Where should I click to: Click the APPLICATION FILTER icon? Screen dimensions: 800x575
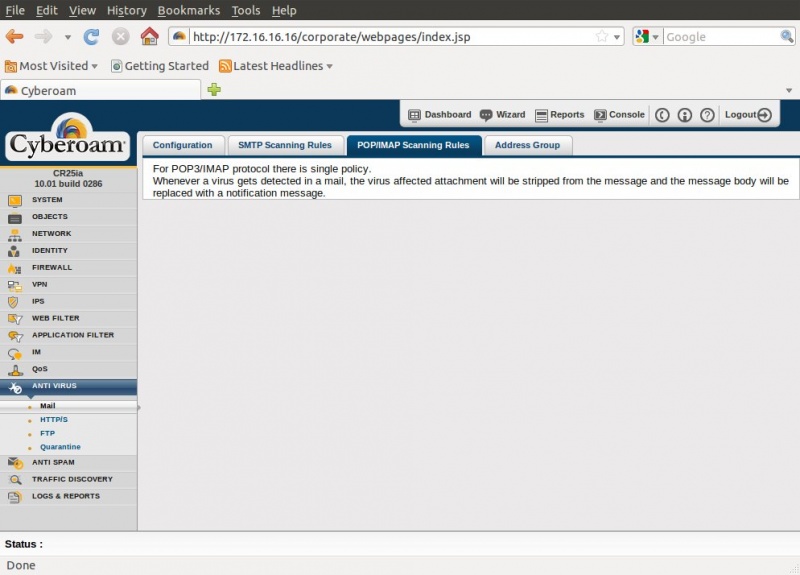pyautogui.click(x=15, y=336)
